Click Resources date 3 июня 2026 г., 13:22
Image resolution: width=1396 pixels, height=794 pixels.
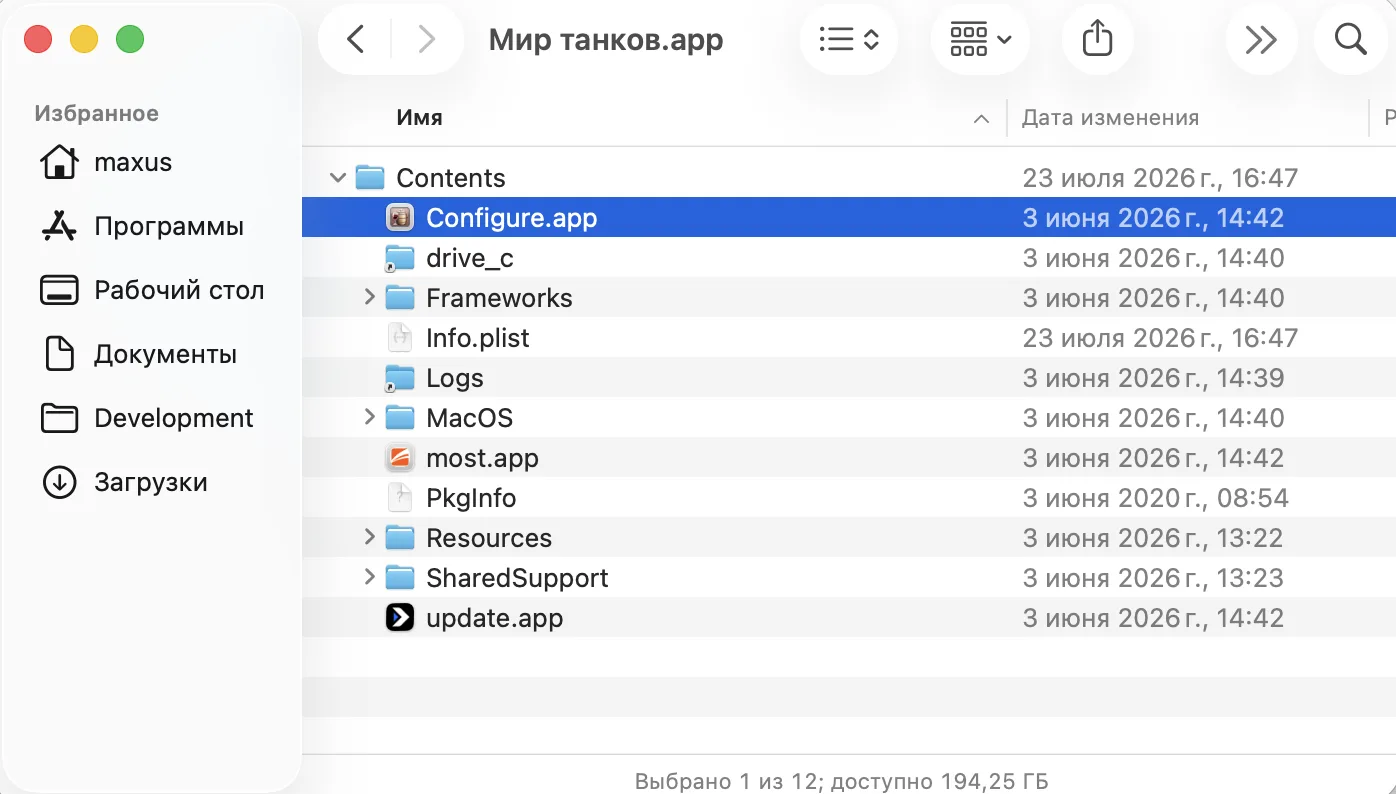point(1152,538)
